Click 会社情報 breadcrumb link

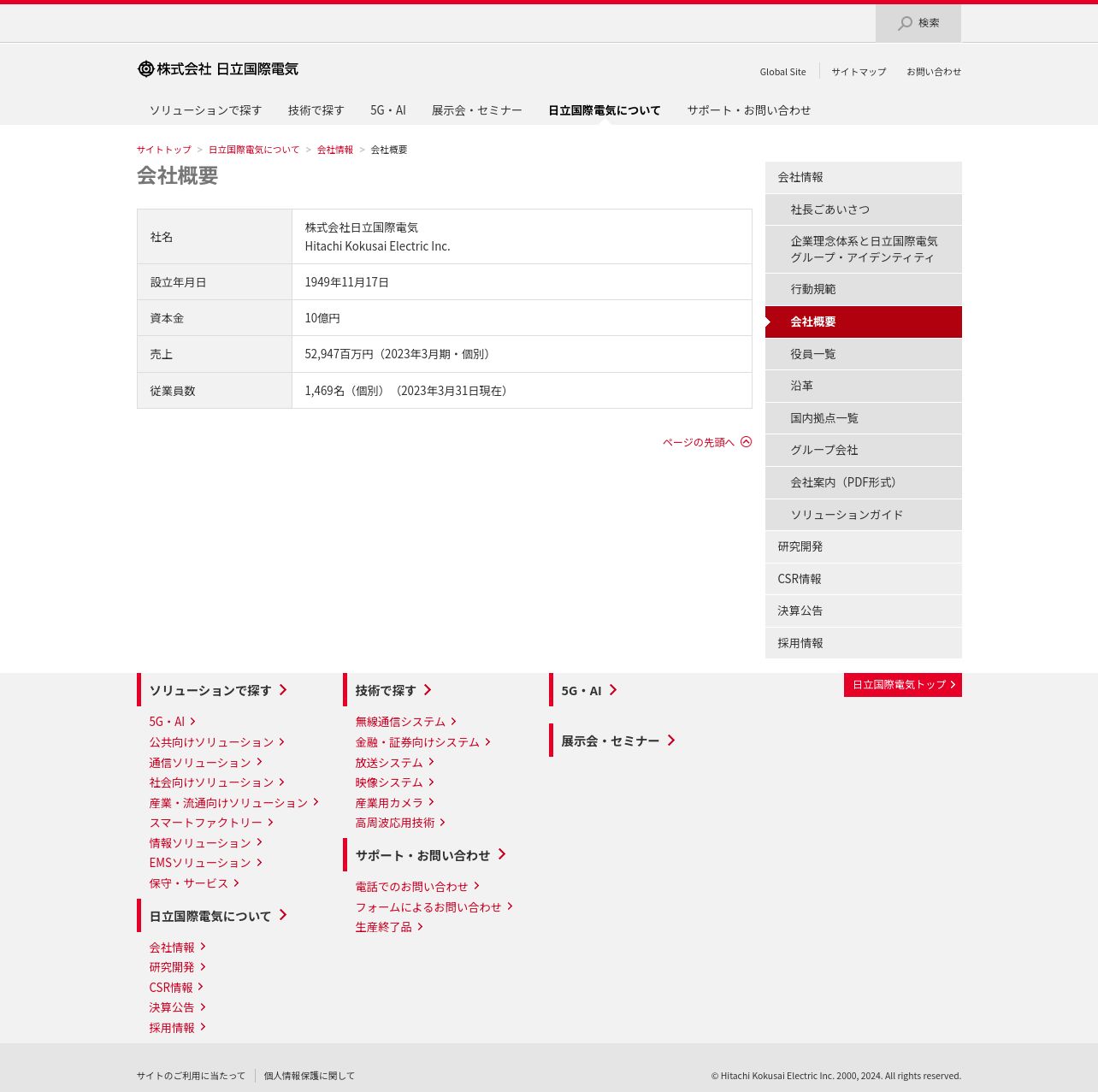tap(335, 150)
